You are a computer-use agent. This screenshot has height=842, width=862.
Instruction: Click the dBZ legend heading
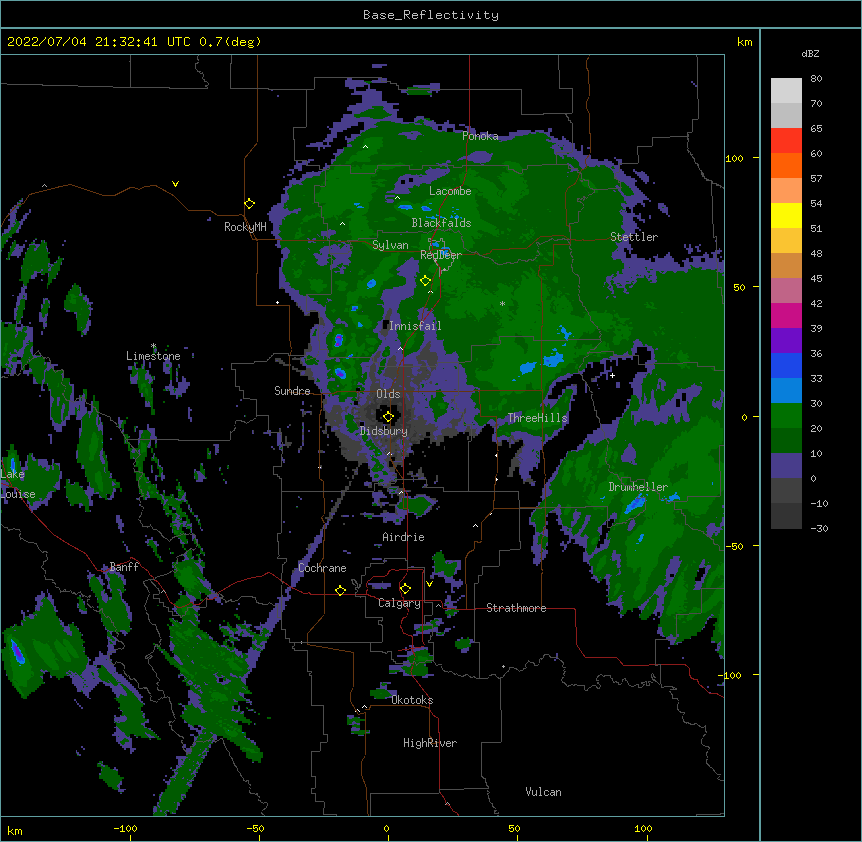[x=810, y=54]
